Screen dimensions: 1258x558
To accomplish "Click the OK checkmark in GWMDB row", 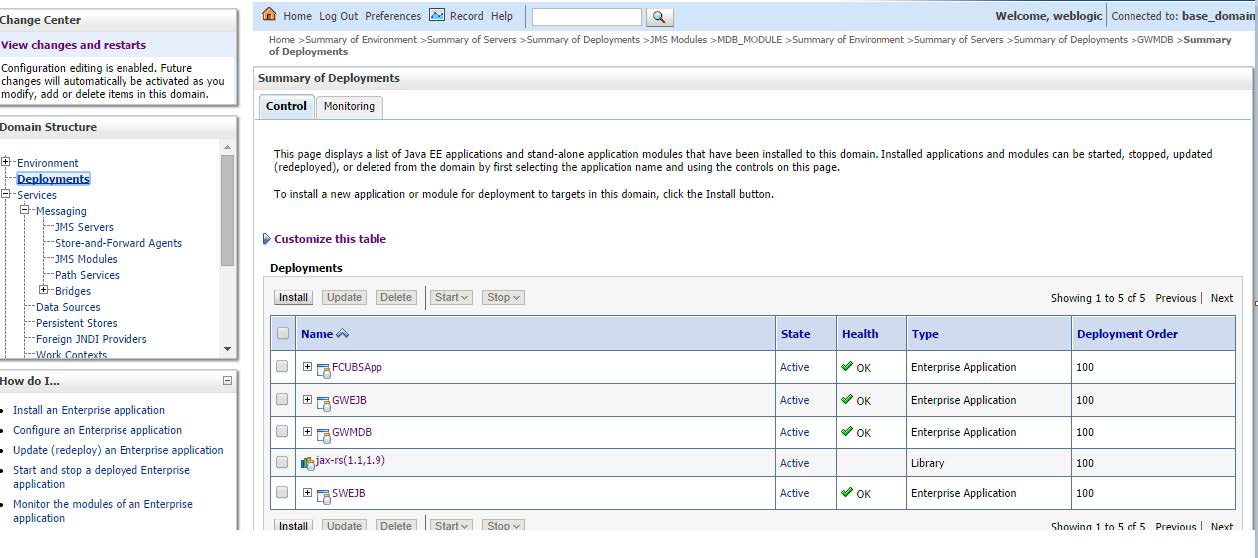I will point(847,432).
